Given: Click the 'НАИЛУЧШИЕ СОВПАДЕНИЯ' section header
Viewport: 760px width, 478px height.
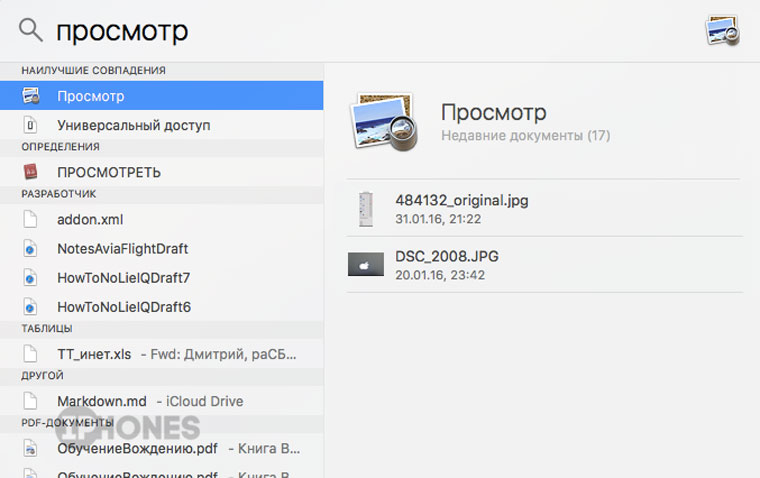Looking at the screenshot, I should 93,70.
